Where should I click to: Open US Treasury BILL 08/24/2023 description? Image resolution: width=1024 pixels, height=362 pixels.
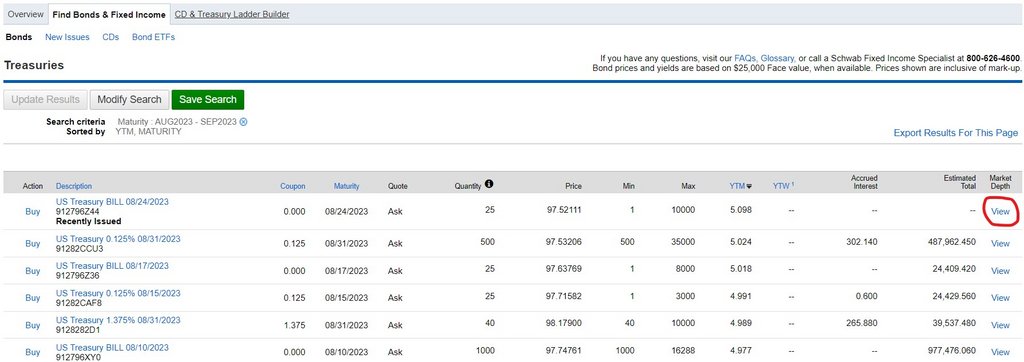(x=112, y=202)
